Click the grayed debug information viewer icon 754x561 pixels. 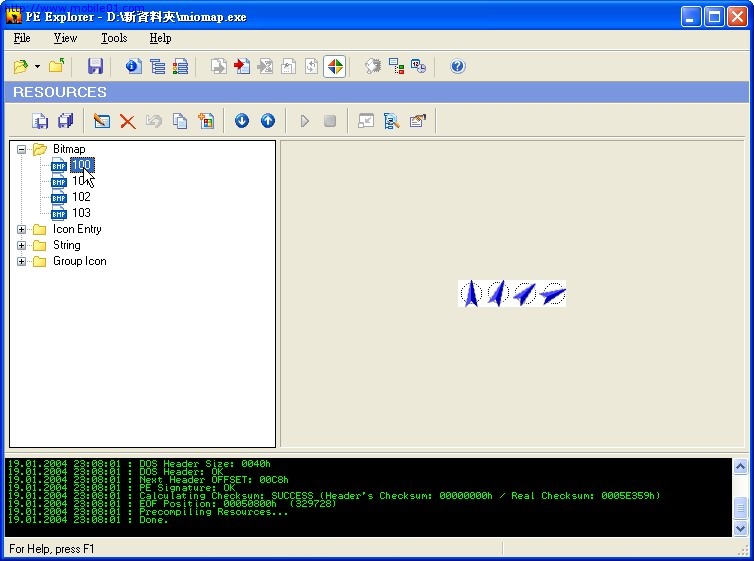click(x=311, y=66)
